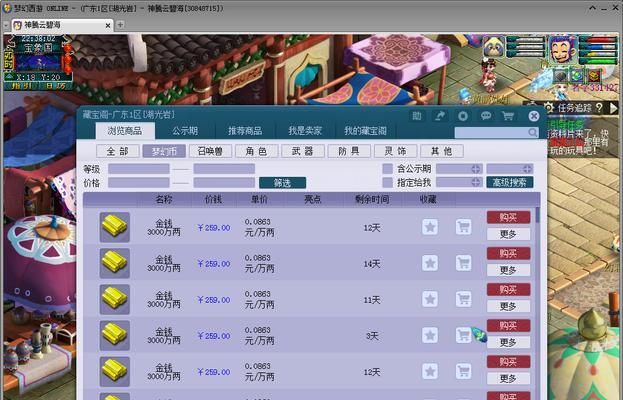The height and width of the screenshot is (400, 623).
Task: Click gold bar icon of the 14天 listing
Action: point(114,263)
